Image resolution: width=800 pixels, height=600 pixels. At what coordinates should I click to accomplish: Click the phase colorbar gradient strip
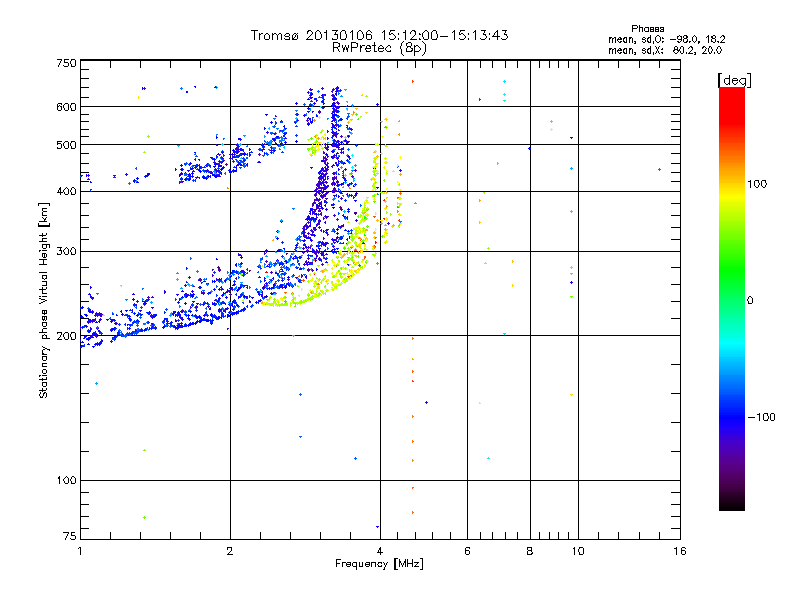(x=732, y=299)
